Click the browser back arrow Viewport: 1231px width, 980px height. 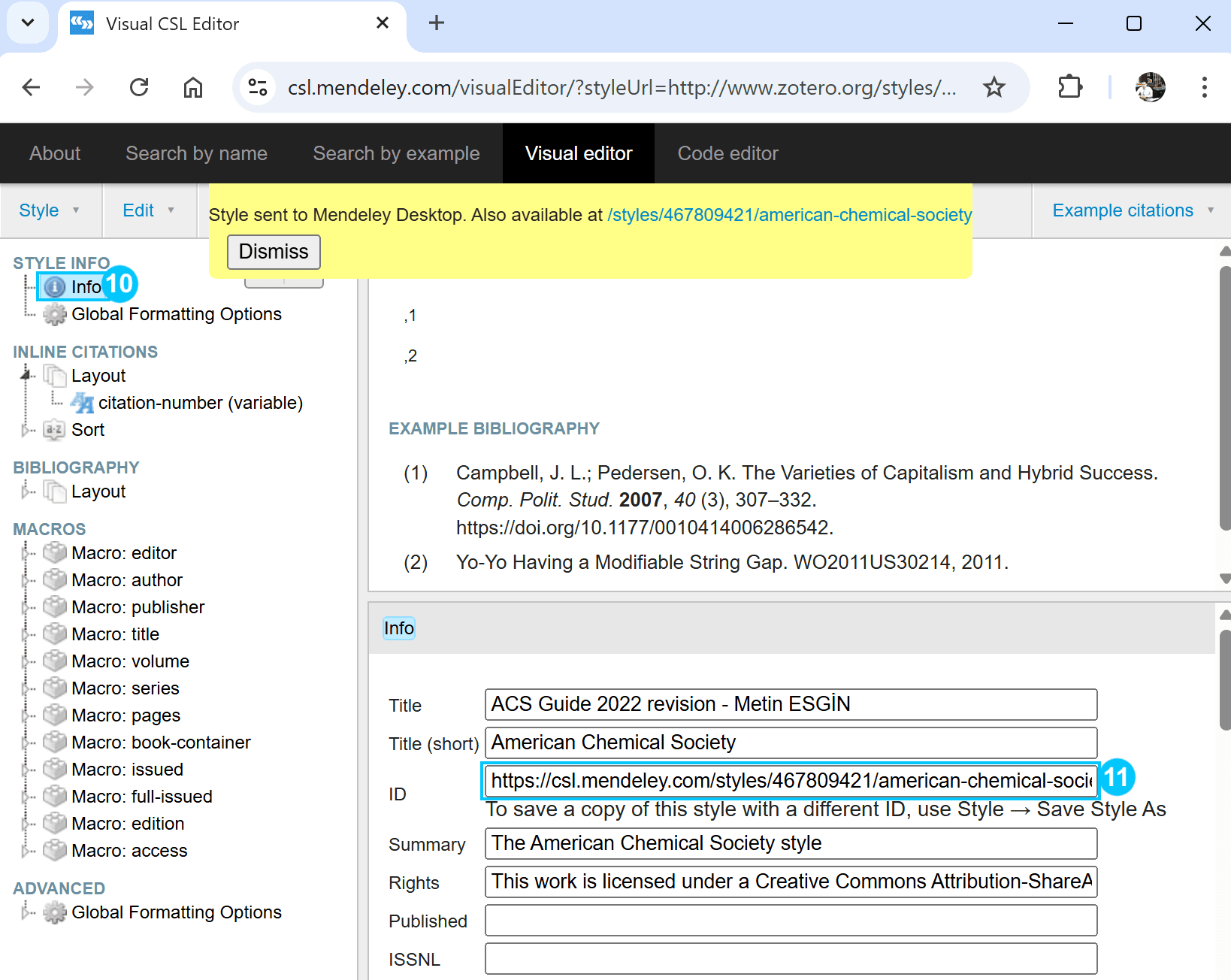pos(32,87)
